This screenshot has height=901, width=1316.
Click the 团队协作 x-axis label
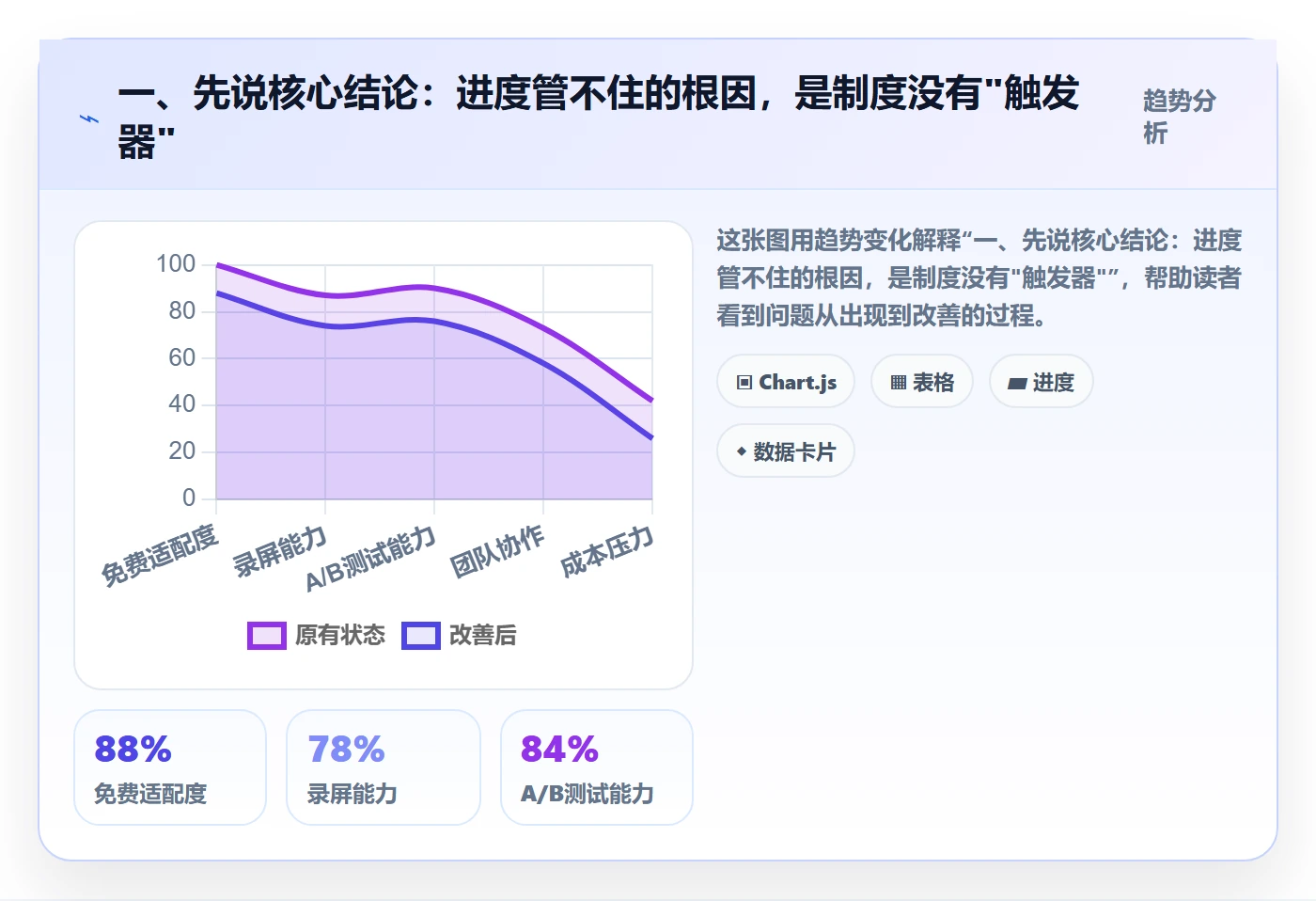tap(497, 551)
